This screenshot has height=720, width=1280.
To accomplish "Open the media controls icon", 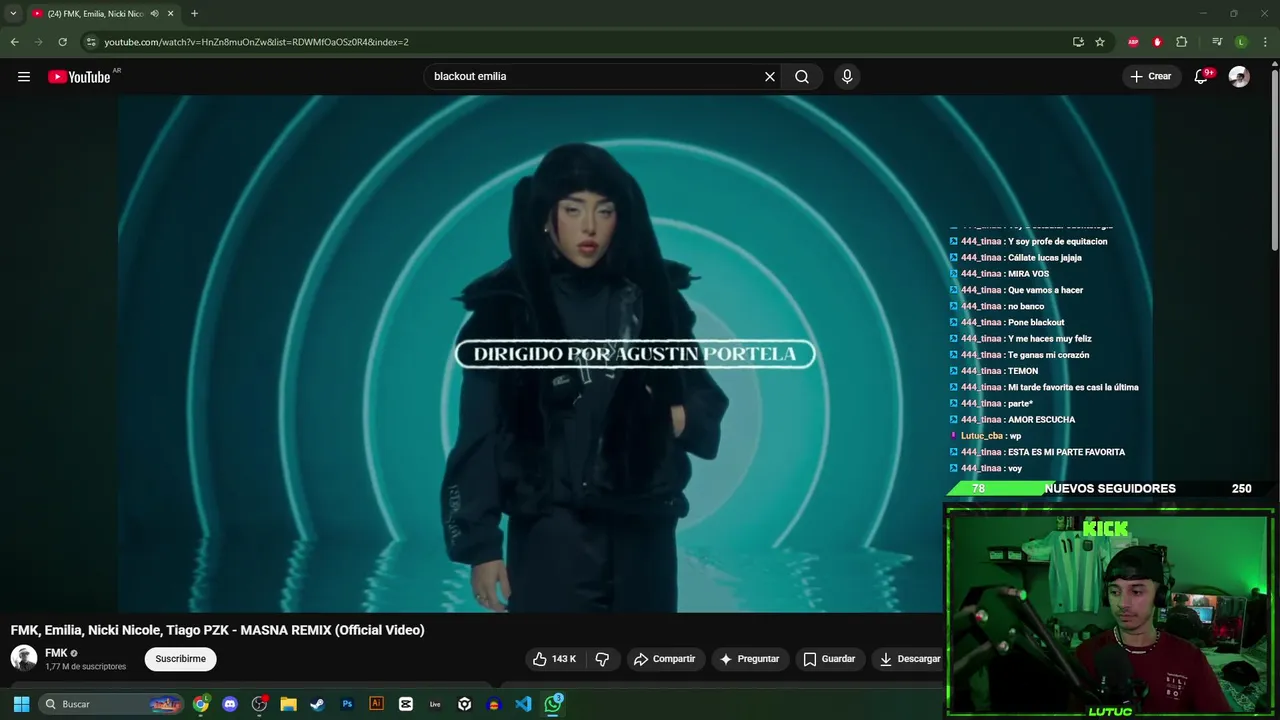I will click(x=1217, y=42).
